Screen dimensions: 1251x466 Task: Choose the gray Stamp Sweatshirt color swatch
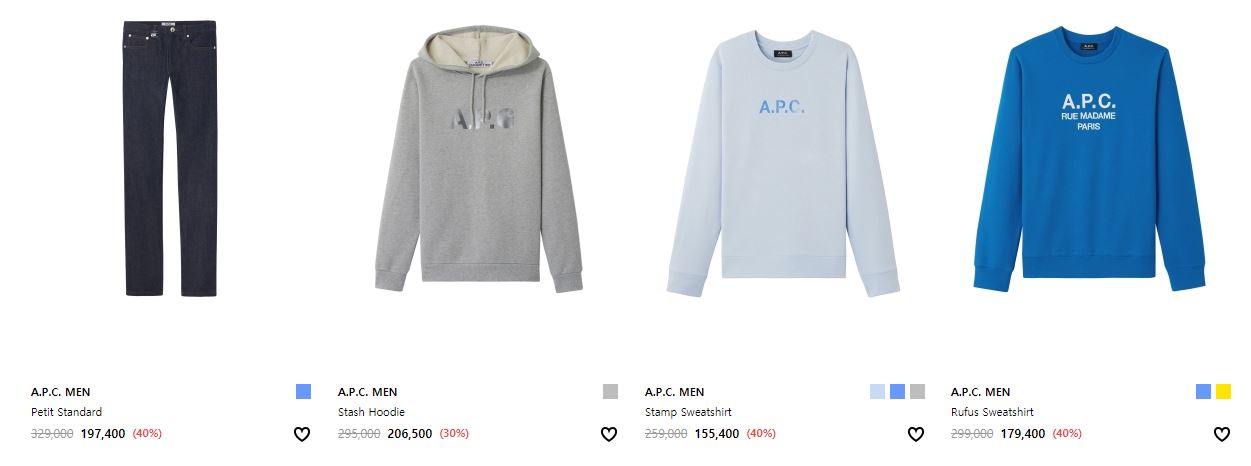pyautogui.click(x=917, y=392)
